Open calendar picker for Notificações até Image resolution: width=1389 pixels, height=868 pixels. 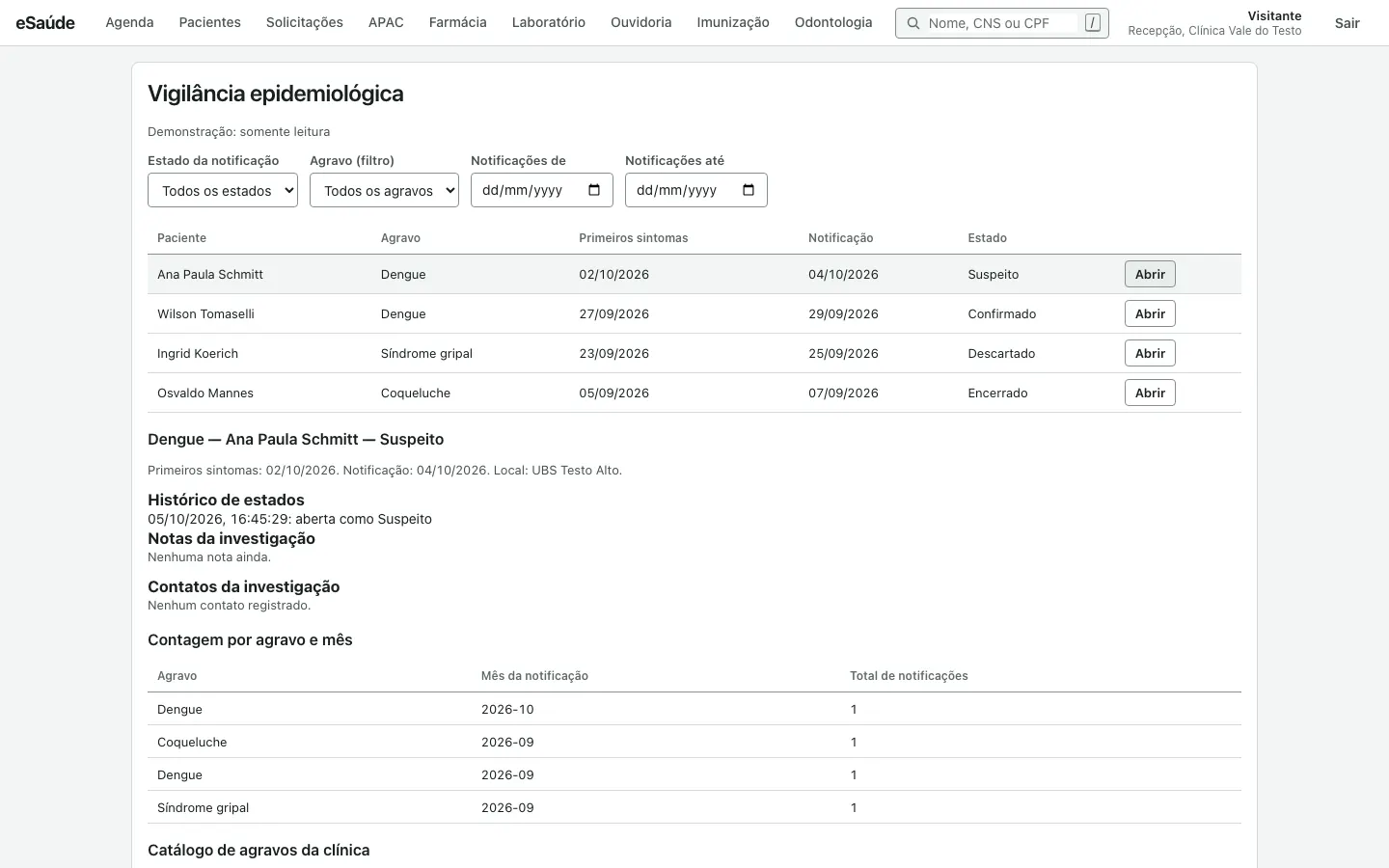749,190
